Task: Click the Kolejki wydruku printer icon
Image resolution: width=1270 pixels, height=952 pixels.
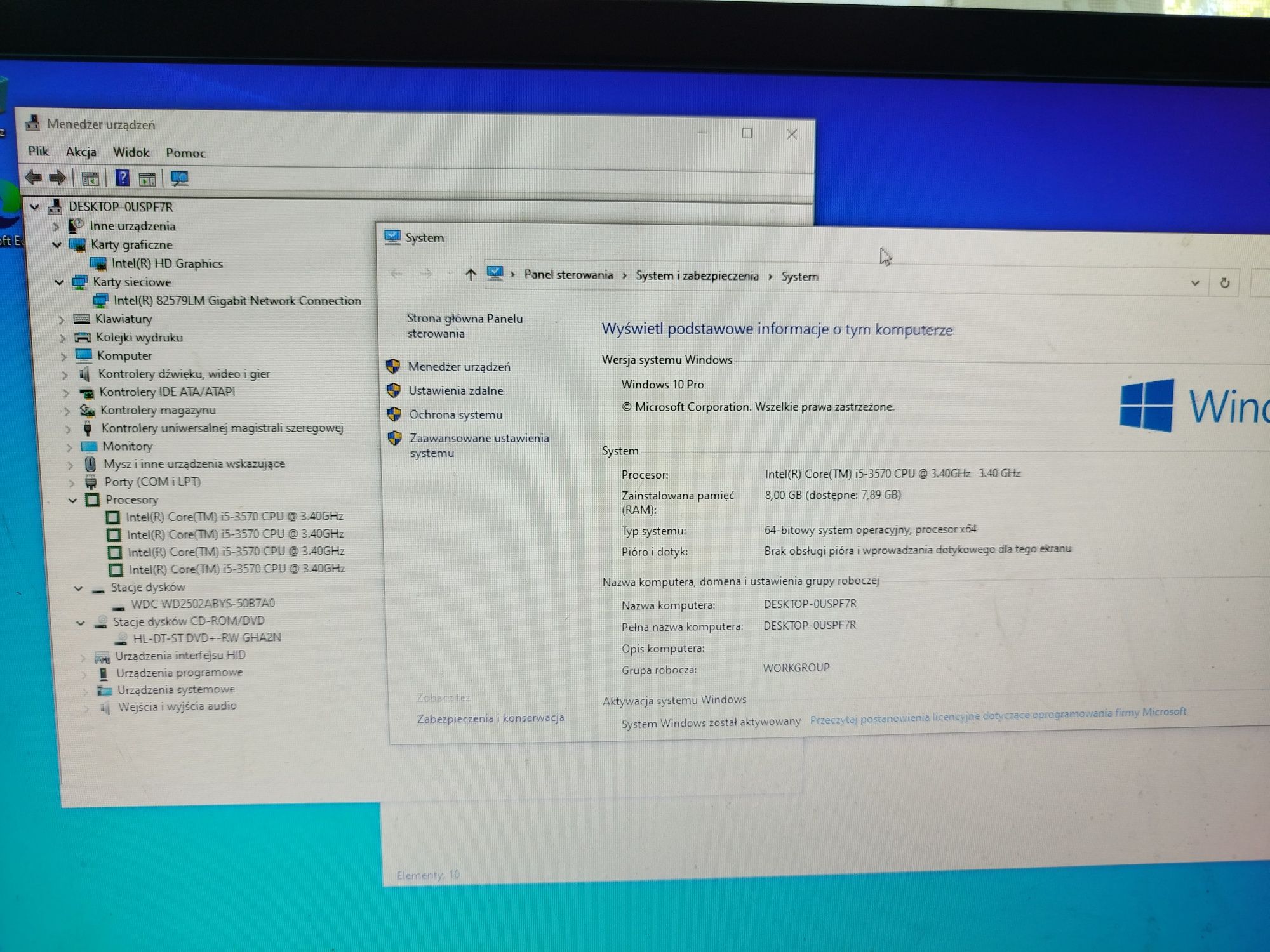Action: click(83, 337)
